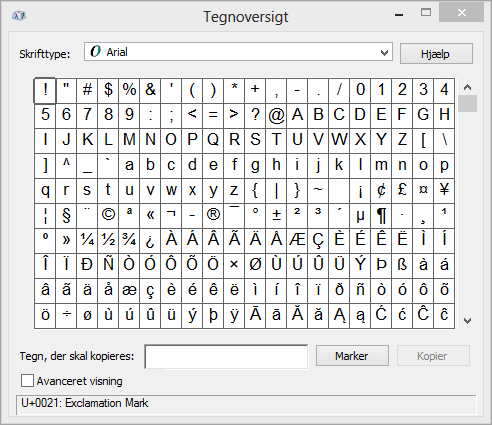Open the Skrifttype font dropdown
Screen dimensions: 492x425
pyautogui.click(x=238, y=52)
